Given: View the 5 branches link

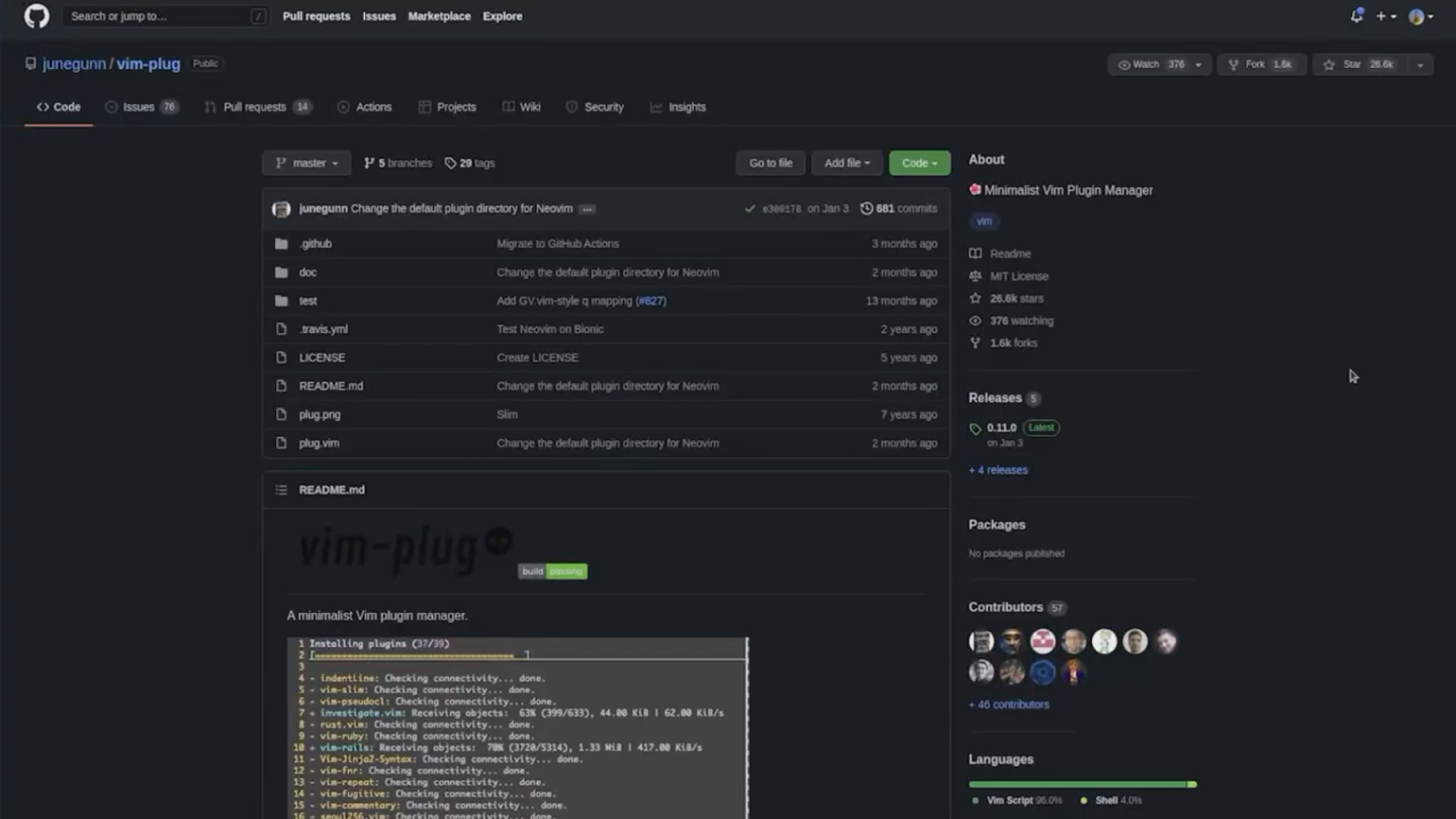Looking at the screenshot, I should coord(398,163).
